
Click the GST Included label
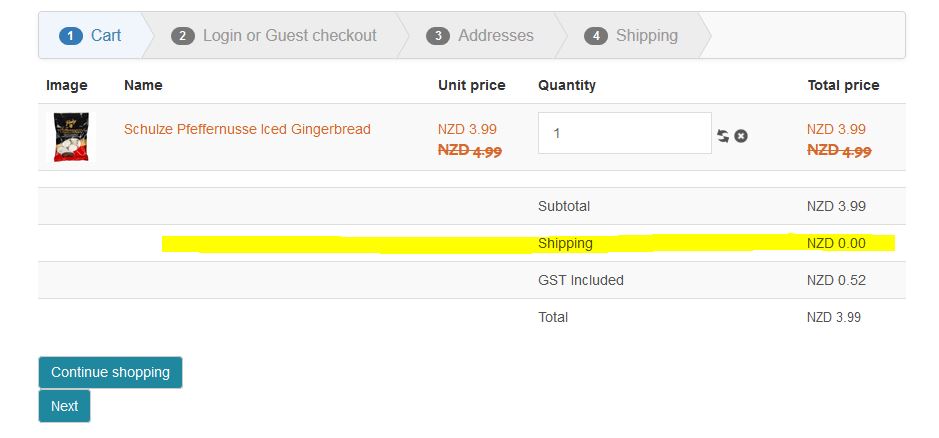click(580, 280)
